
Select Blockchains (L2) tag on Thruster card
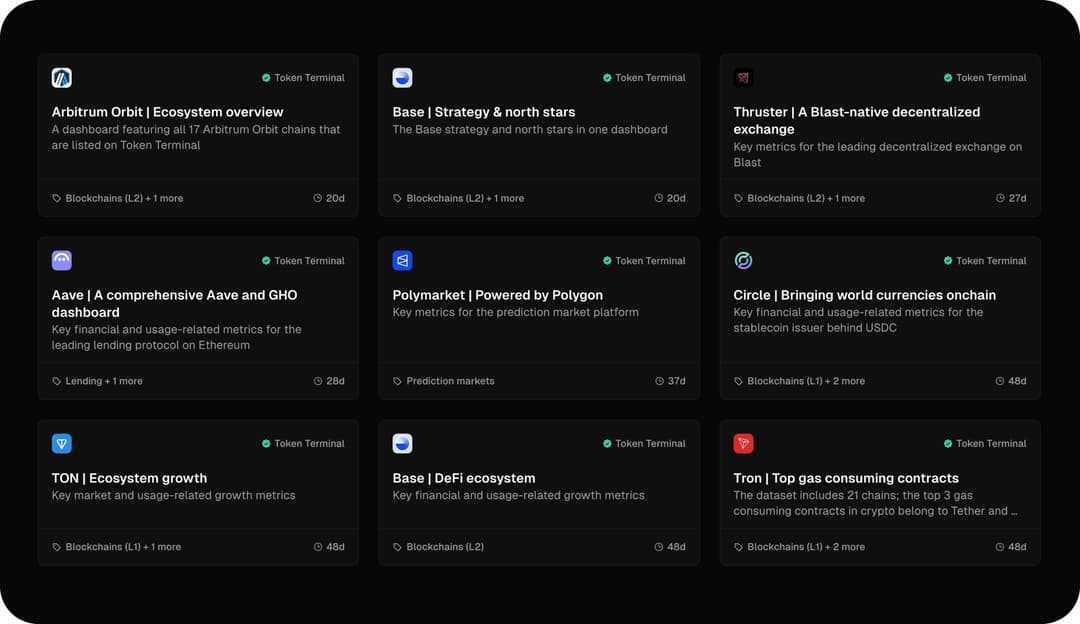(x=806, y=198)
